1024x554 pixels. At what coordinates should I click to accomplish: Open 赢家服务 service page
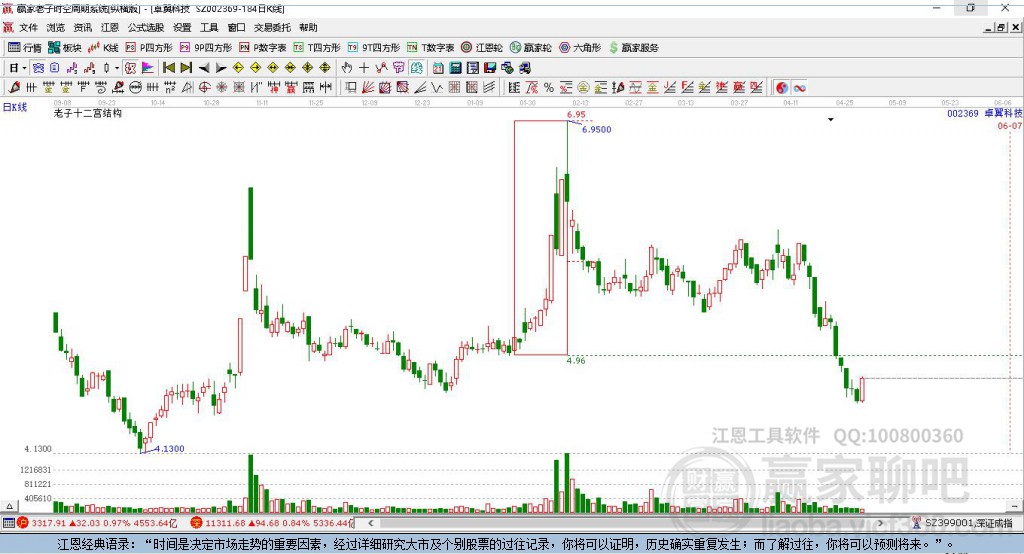[633, 48]
